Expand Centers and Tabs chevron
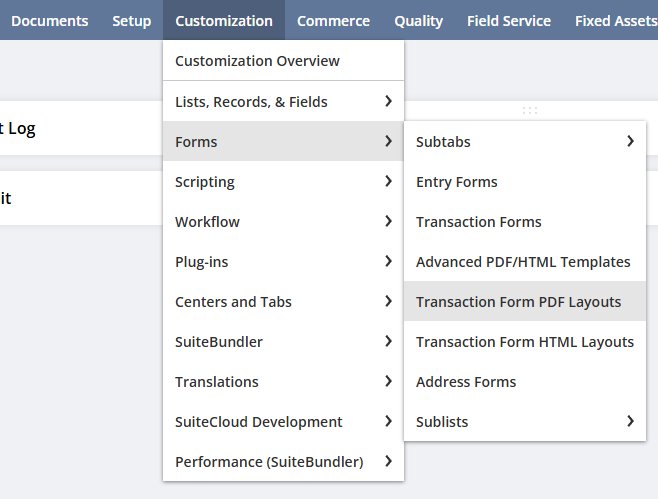This screenshot has width=658, height=499. pos(388,301)
